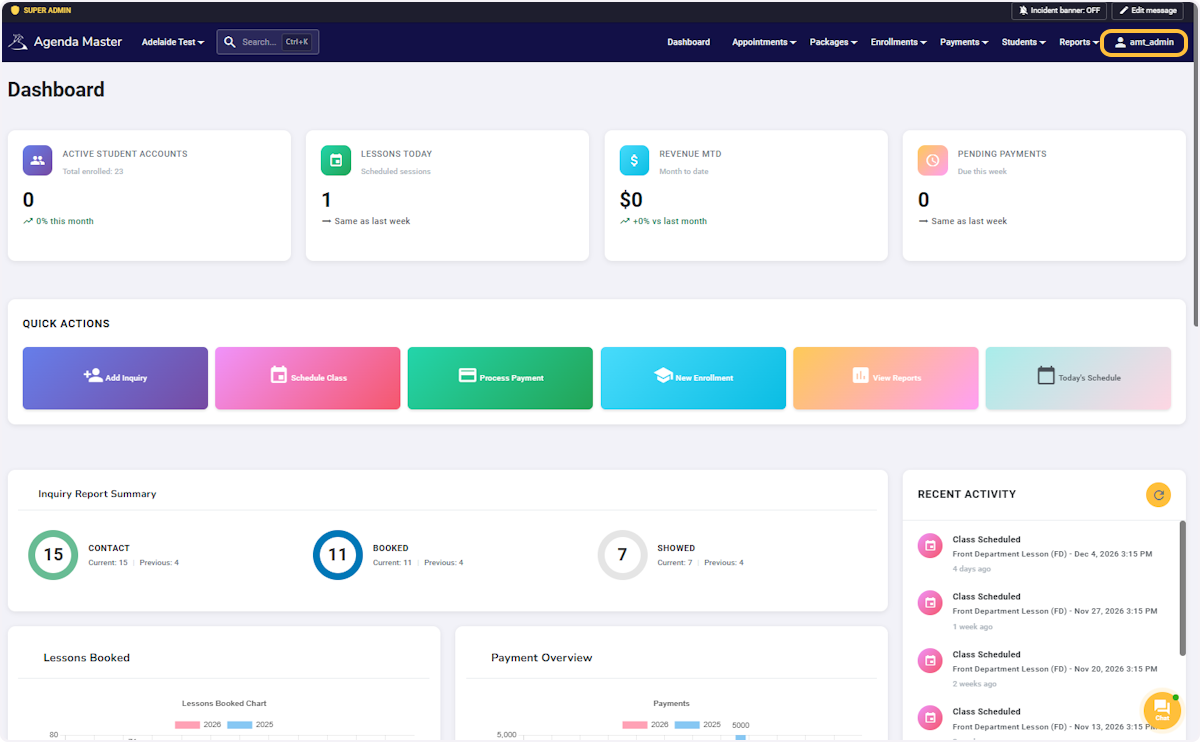Click the Active Student Accounts people icon

[x=37, y=160]
